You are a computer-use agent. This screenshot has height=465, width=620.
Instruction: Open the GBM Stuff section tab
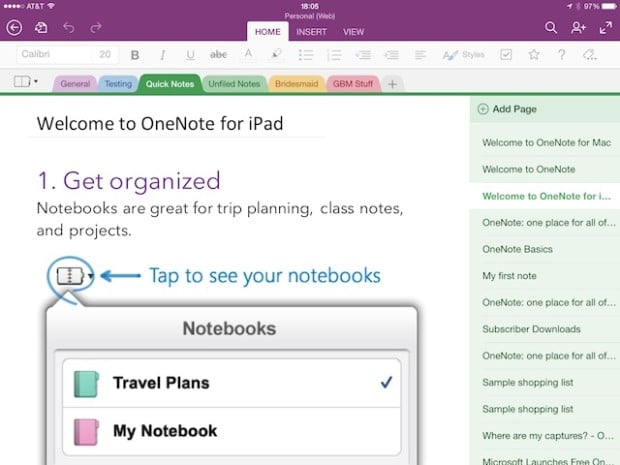(353, 84)
